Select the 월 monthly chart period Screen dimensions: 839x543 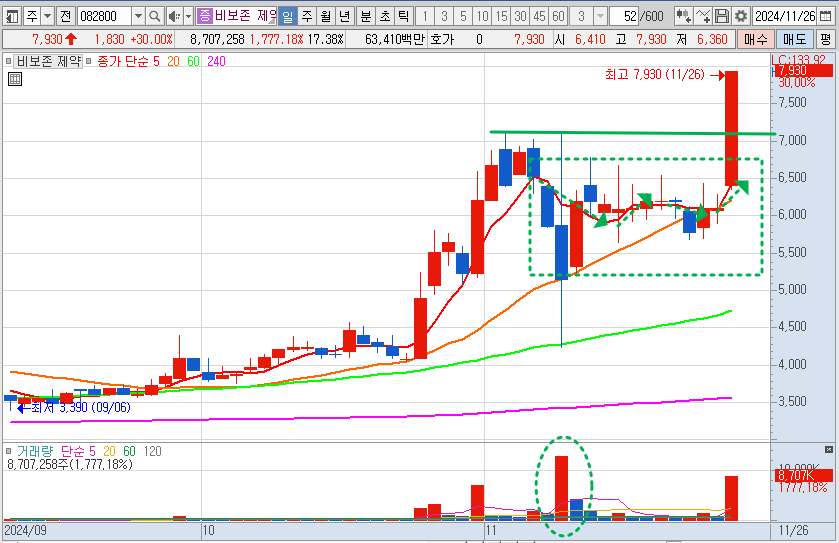[326, 17]
